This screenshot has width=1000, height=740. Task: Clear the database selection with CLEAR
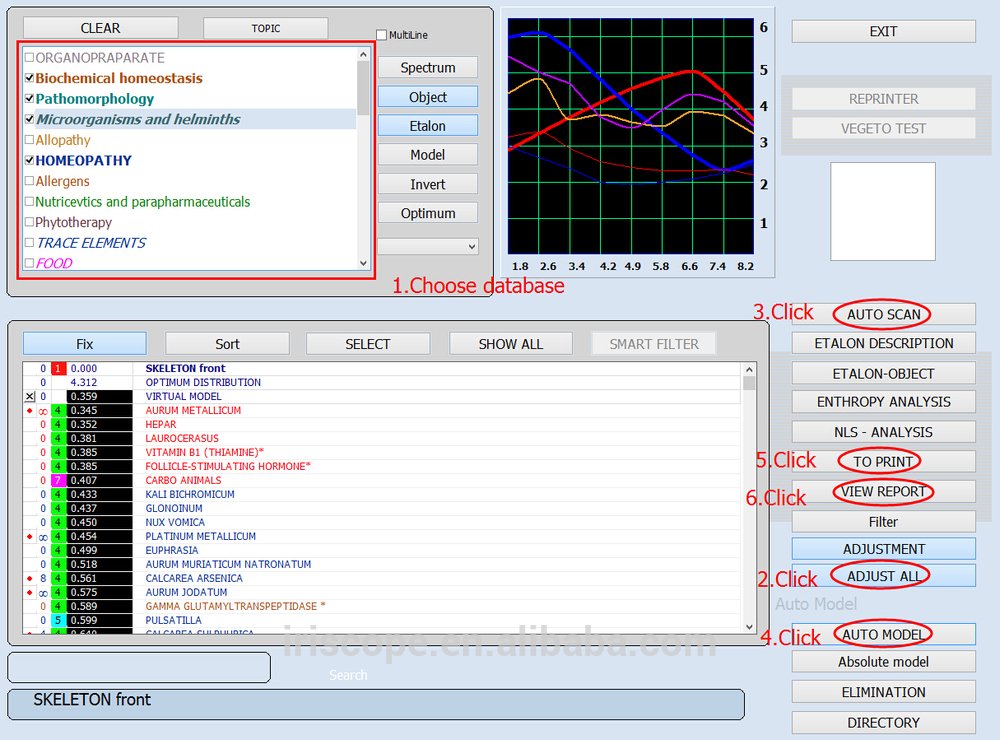[100, 27]
